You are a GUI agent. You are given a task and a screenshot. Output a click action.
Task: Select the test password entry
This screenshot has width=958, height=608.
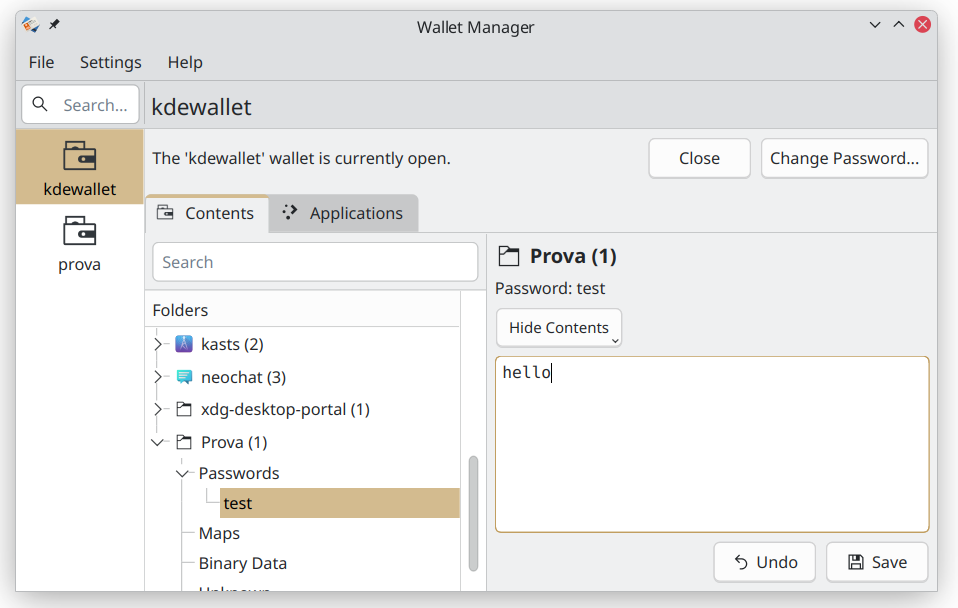[x=340, y=503]
